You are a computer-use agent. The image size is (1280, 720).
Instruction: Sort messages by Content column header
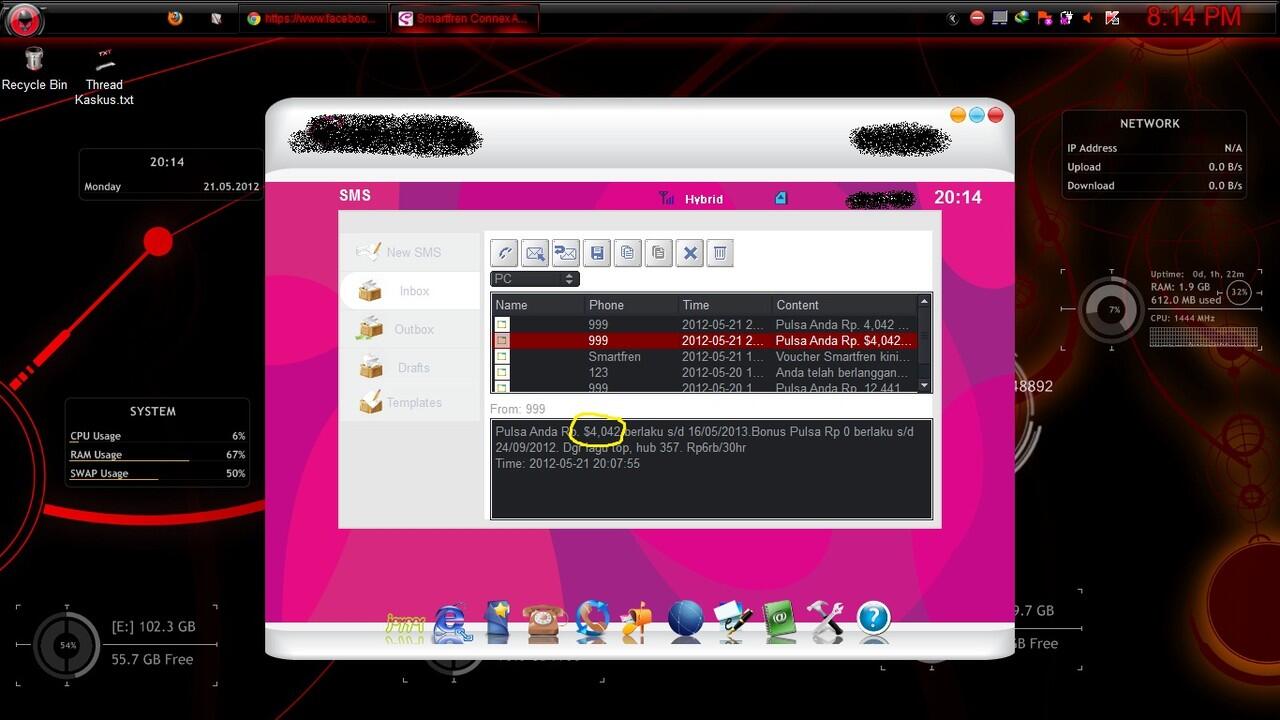click(843, 305)
